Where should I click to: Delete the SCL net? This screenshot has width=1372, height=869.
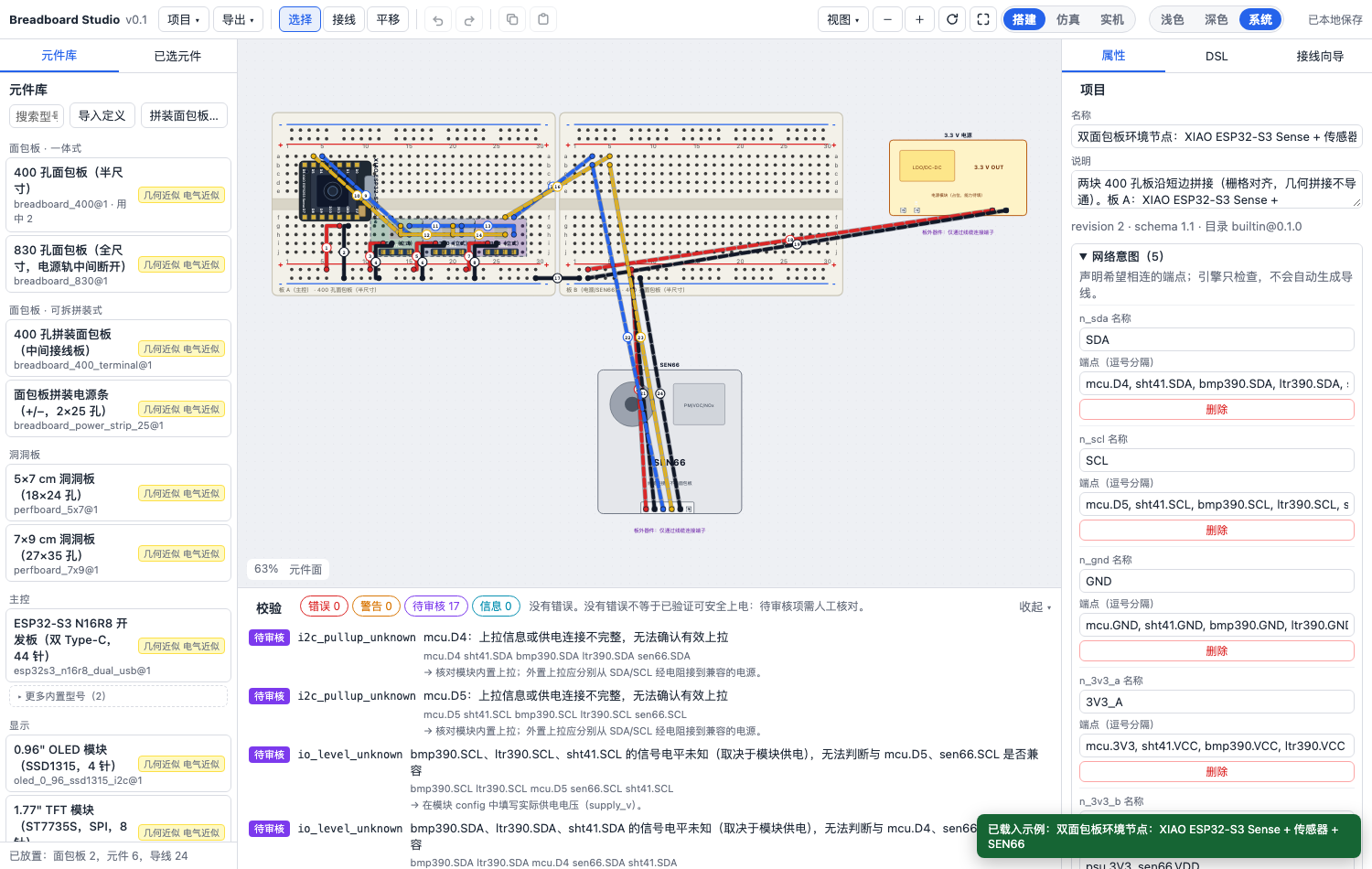pos(1217,531)
